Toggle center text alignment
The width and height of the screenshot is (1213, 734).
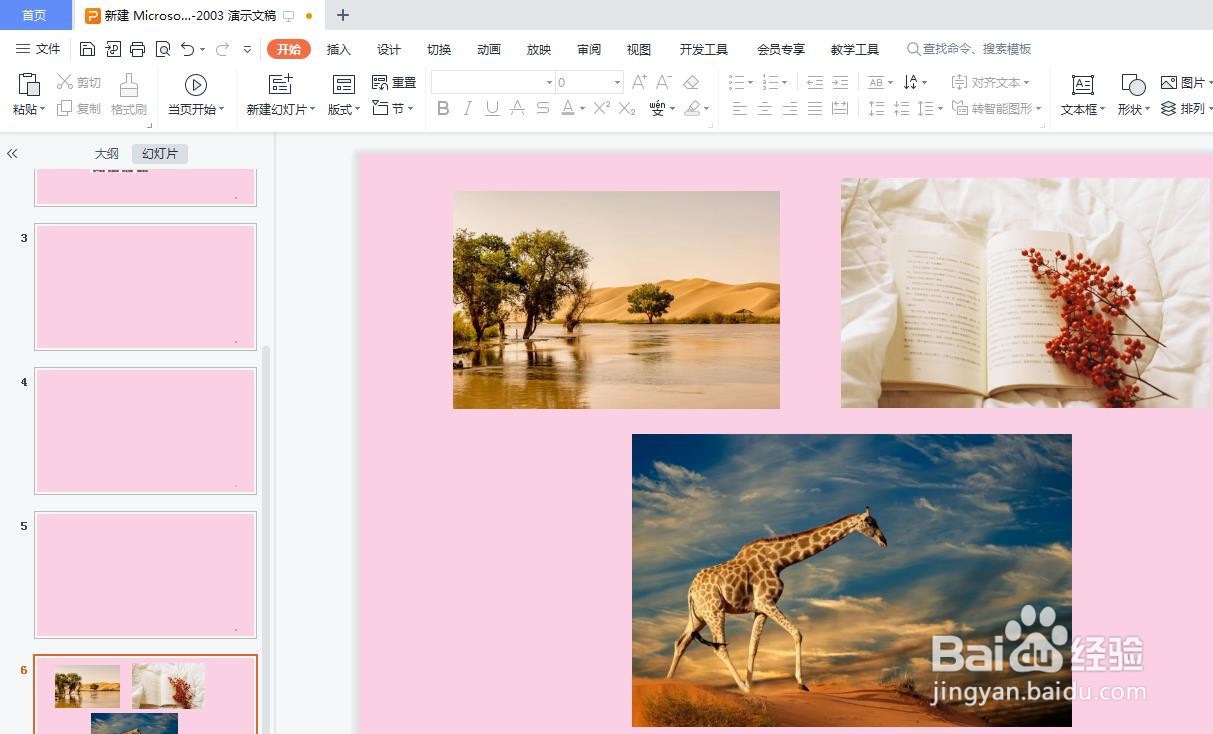tap(765, 108)
